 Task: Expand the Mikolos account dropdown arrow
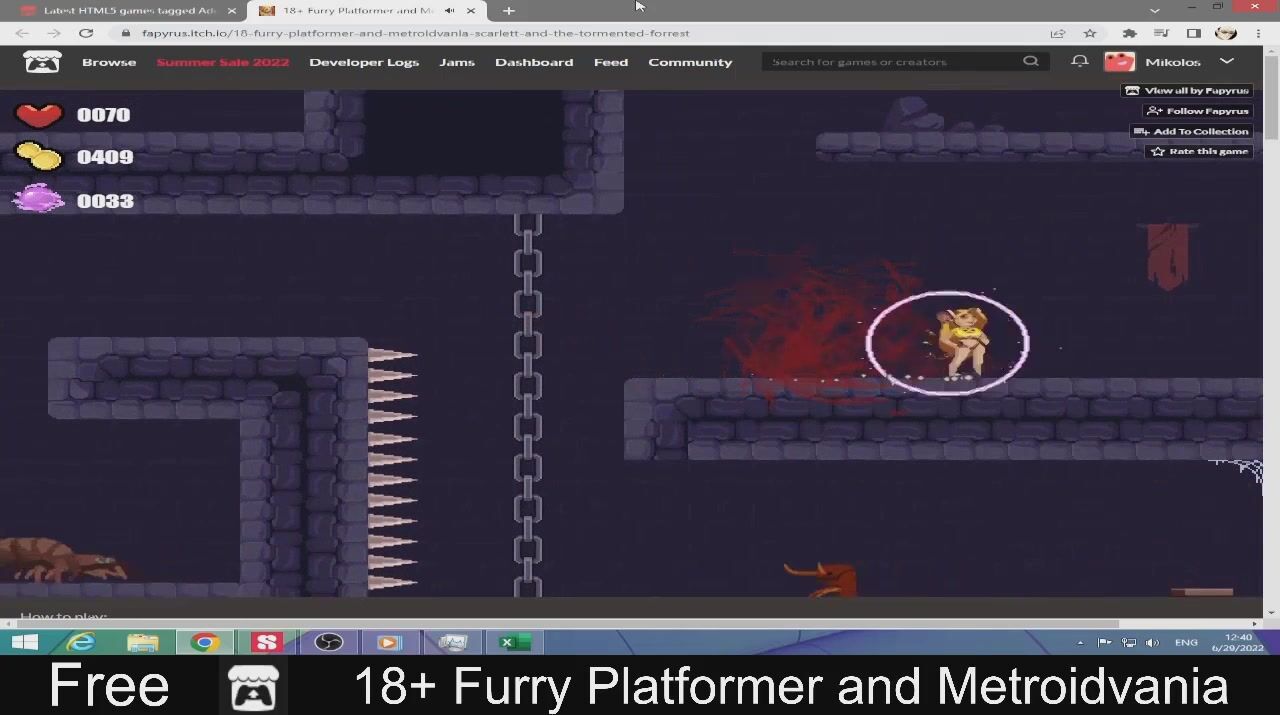click(x=1227, y=62)
